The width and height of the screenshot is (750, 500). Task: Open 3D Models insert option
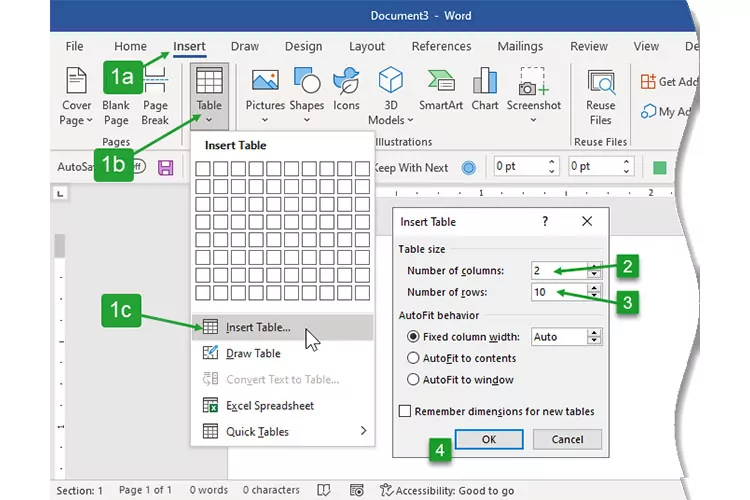(390, 96)
